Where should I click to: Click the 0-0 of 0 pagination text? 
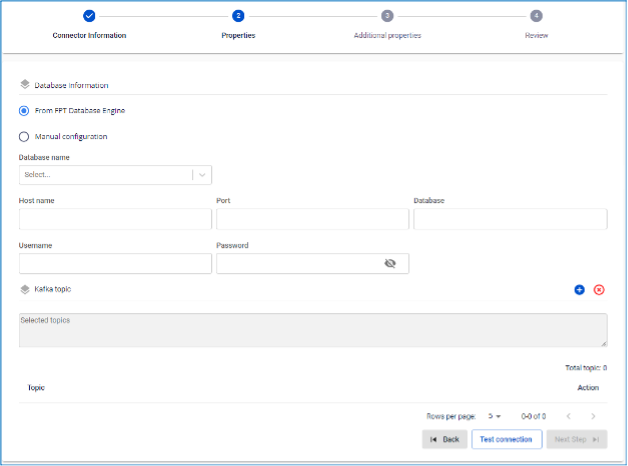click(x=533, y=416)
